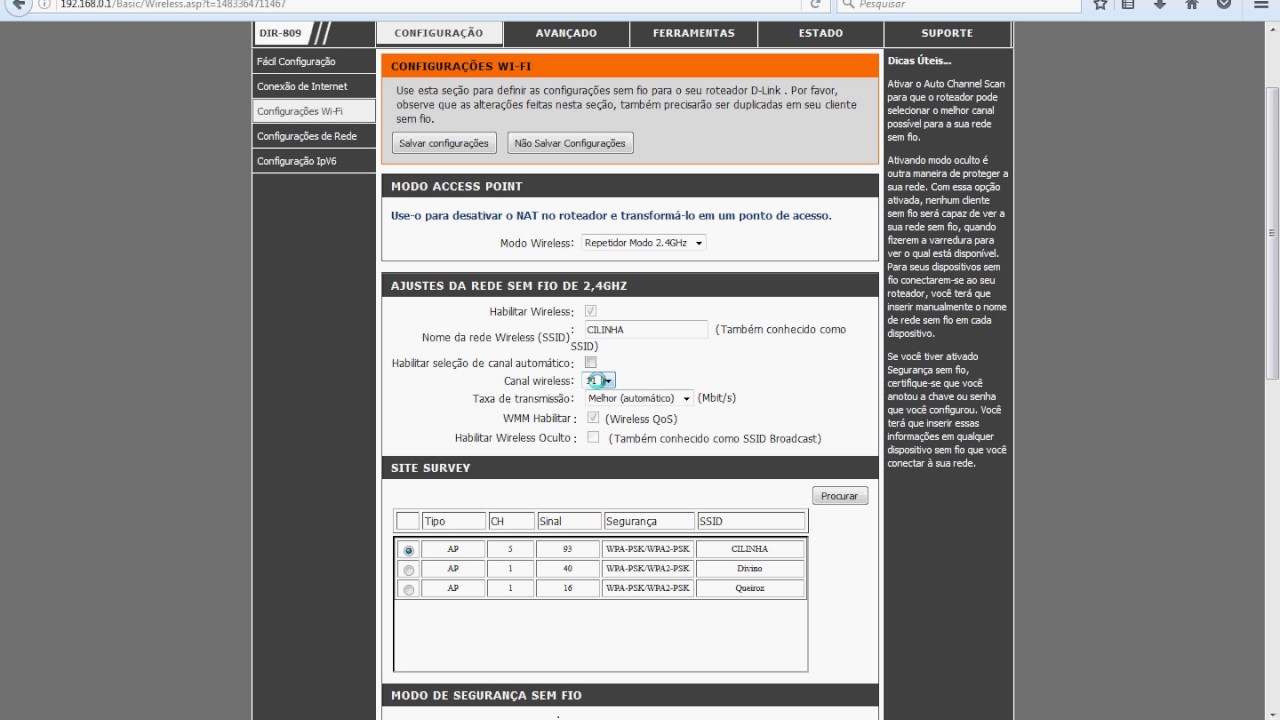
Task: Click the SITE SURVEY section heading
Action: [x=430, y=468]
